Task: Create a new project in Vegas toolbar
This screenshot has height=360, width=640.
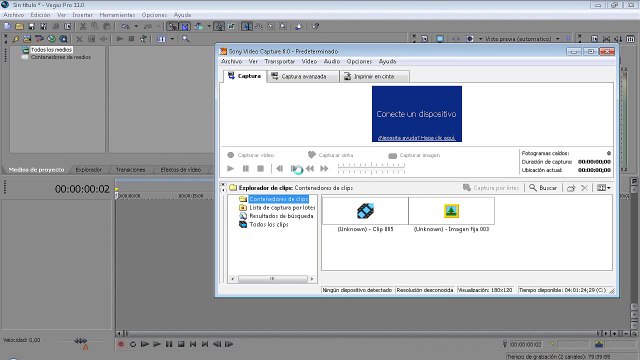Action: [x=7, y=26]
